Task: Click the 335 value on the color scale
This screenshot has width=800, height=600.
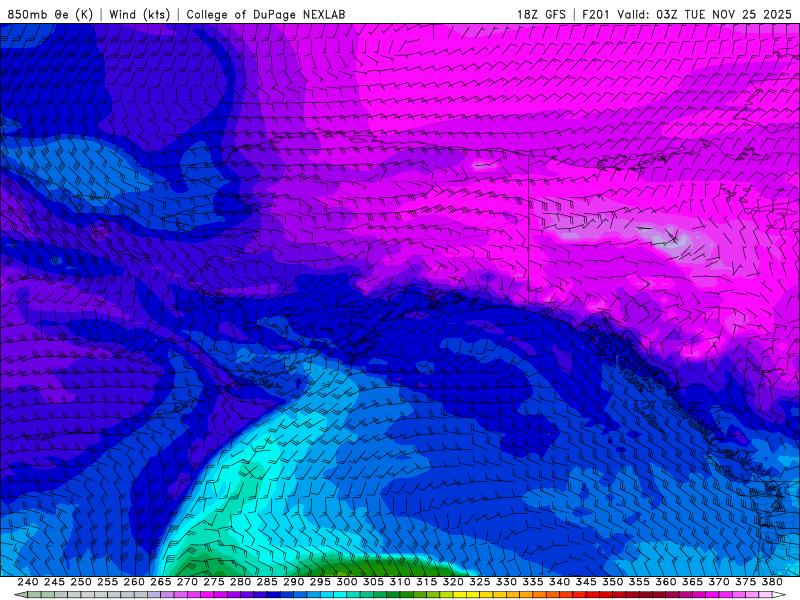Action: (x=533, y=582)
